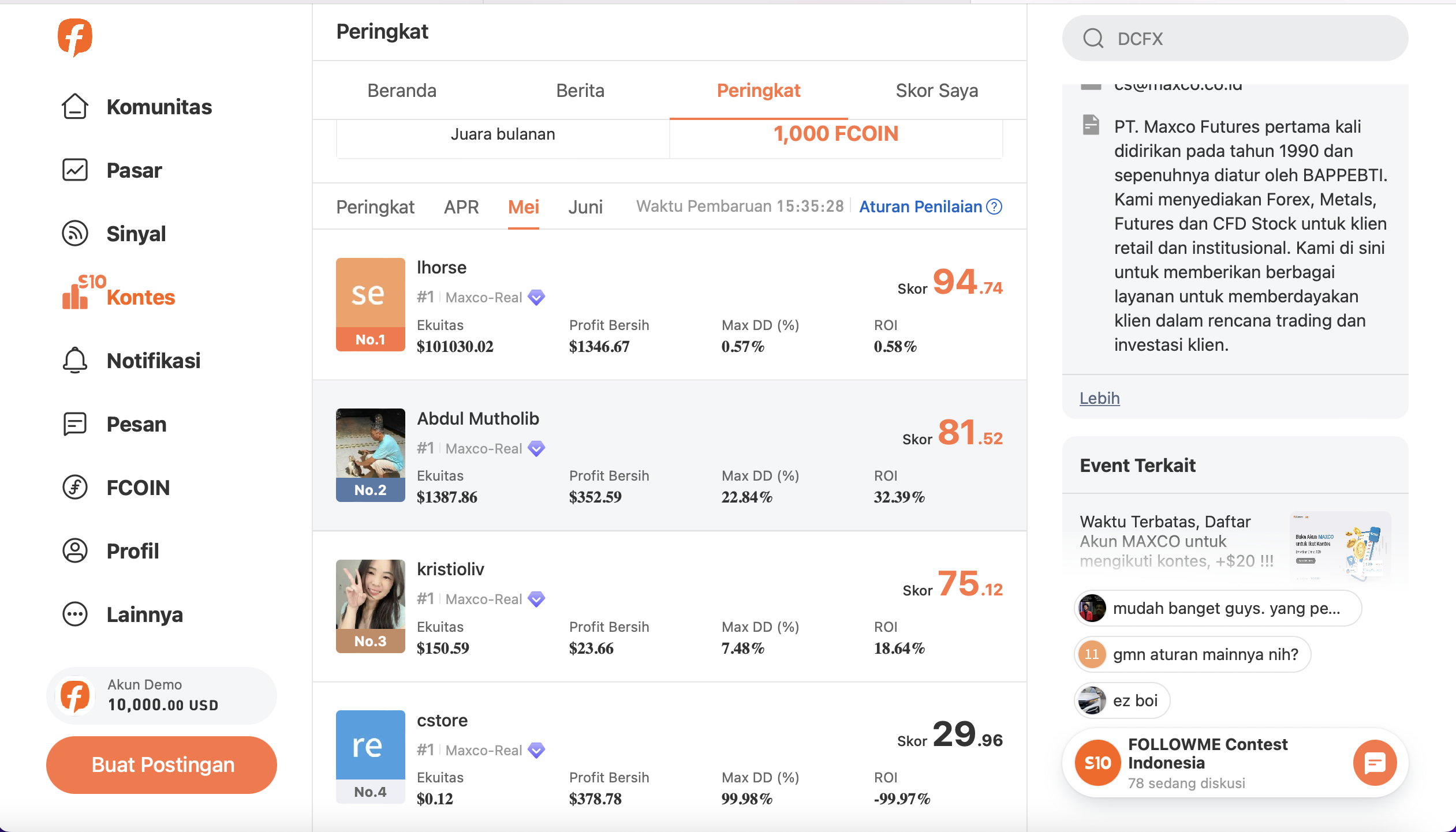Viewport: 1456px width, 832px height.
Task: Open the MAXCO event banner thumbnail
Action: coord(1341,546)
